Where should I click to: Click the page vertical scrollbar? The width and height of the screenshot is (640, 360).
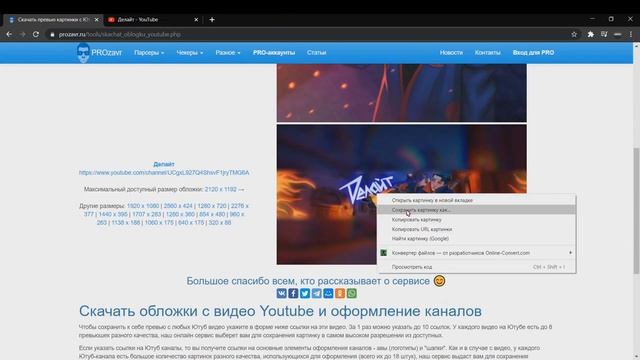click(636, 210)
